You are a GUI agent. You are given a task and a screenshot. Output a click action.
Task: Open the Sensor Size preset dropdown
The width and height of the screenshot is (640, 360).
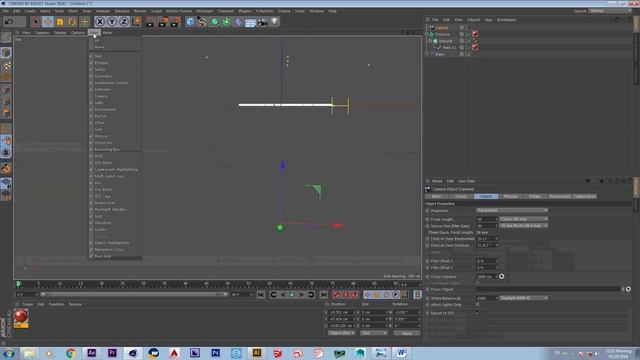(524, 226)
